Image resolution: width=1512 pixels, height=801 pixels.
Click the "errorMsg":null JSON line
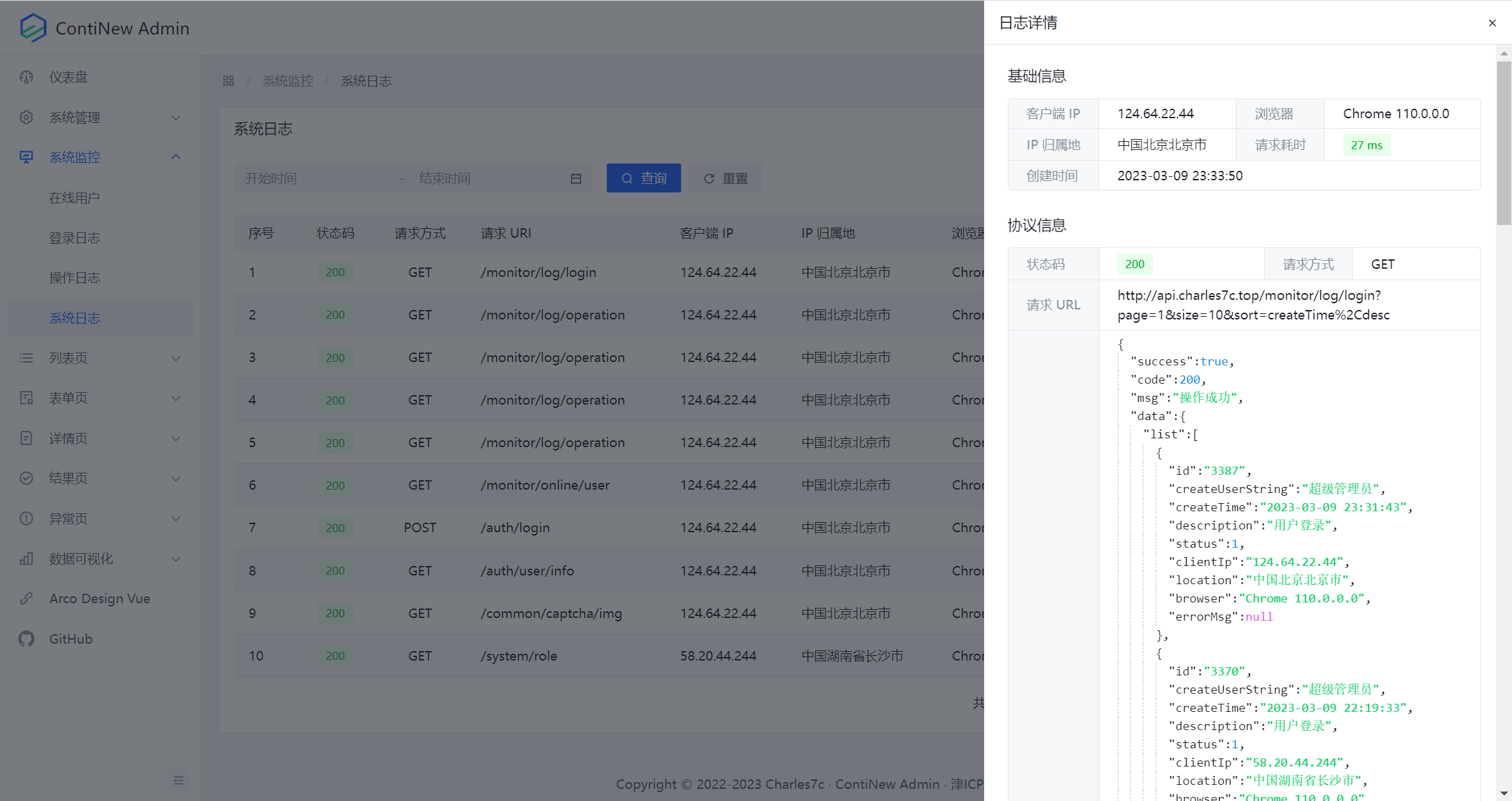[1220, 617]
